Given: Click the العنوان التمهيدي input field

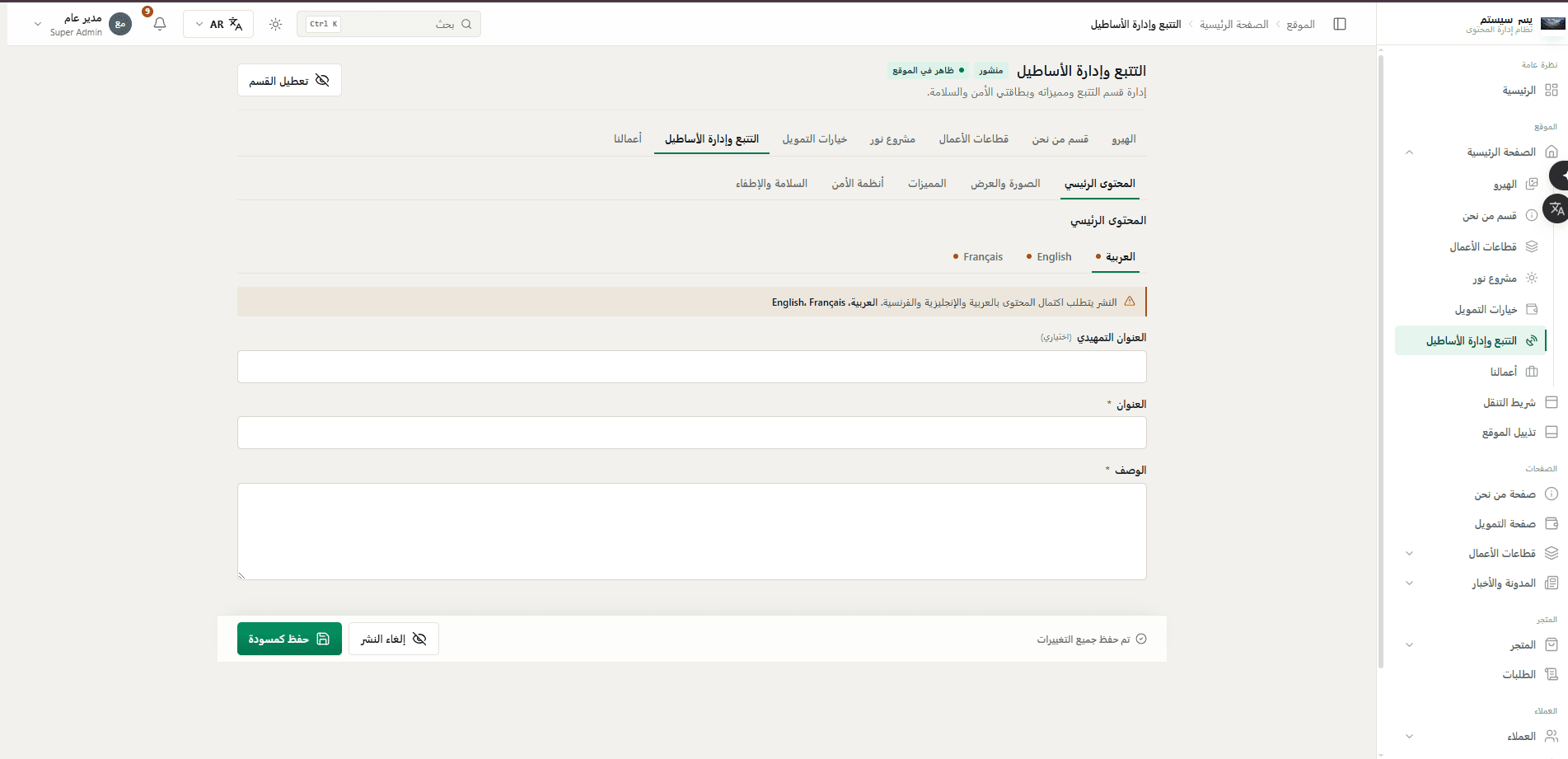Looking at the screenshot, I should click(692, 367).
